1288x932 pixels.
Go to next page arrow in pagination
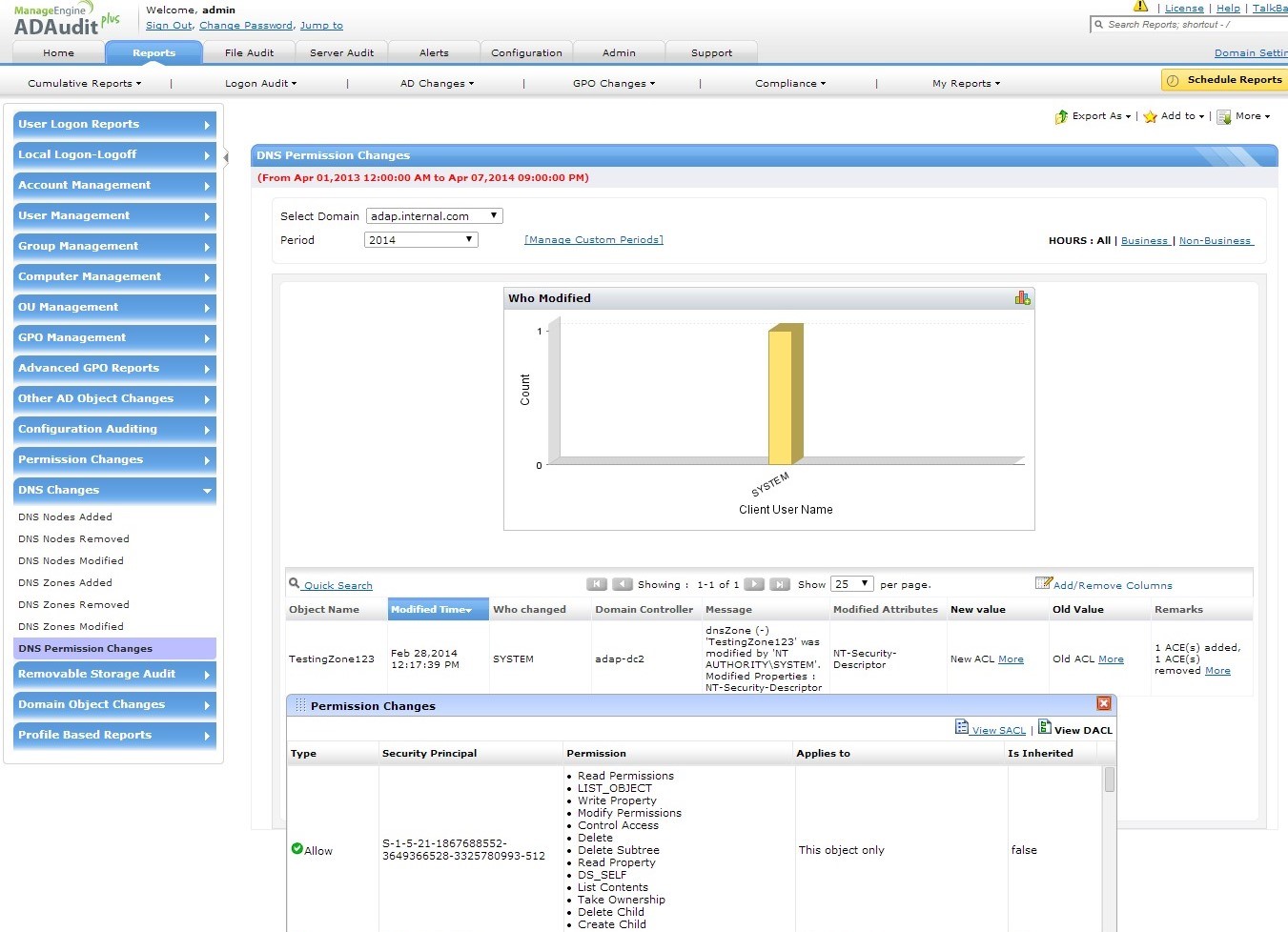coord(753,584)
